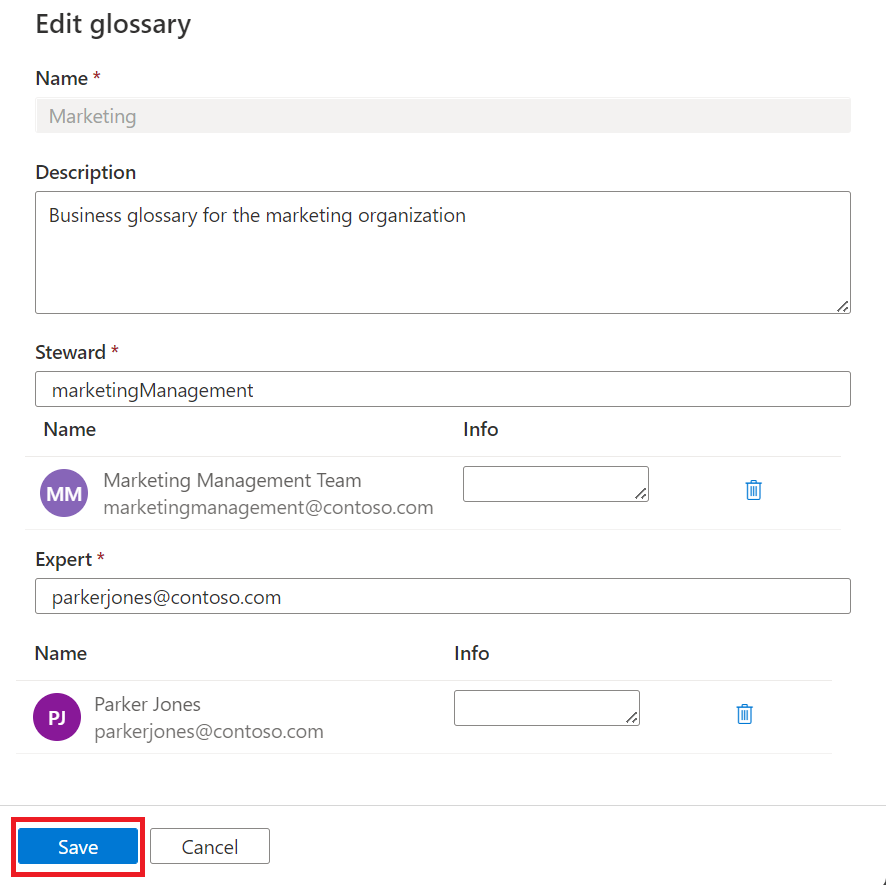Click the disabled Name field showing Marketing
Image resolution: width=886 pixels, height=885 pixels.
tap(442, 116)
